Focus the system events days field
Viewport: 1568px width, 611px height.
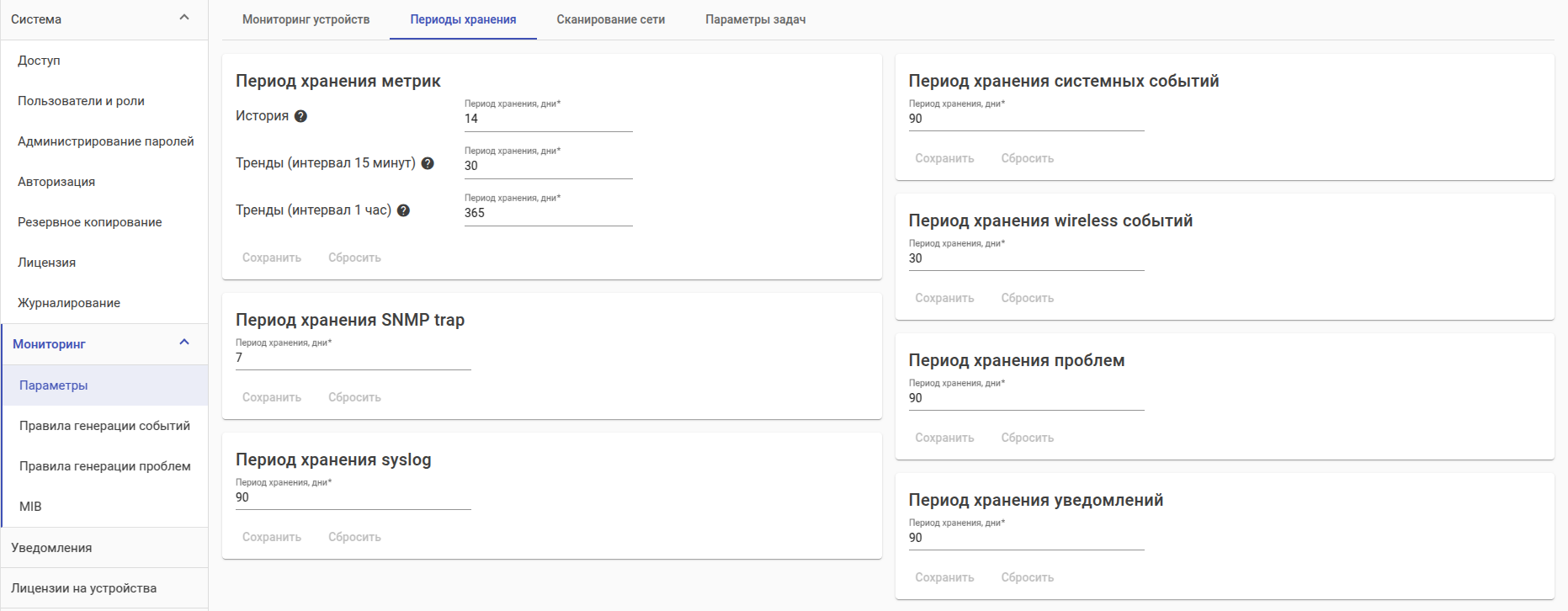[1026, 119]
